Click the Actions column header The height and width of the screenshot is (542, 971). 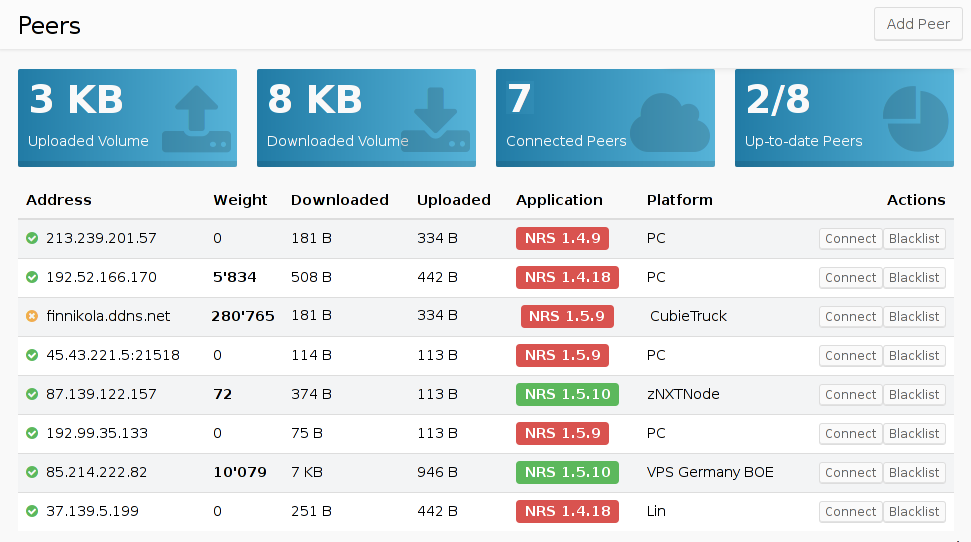coord(916,200)
